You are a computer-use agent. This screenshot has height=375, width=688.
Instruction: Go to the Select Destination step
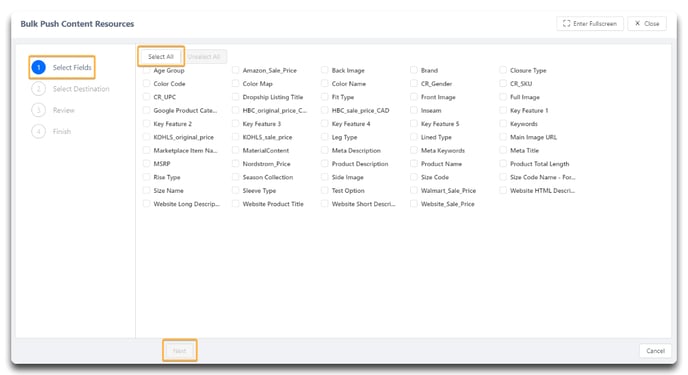coord(70,89)
